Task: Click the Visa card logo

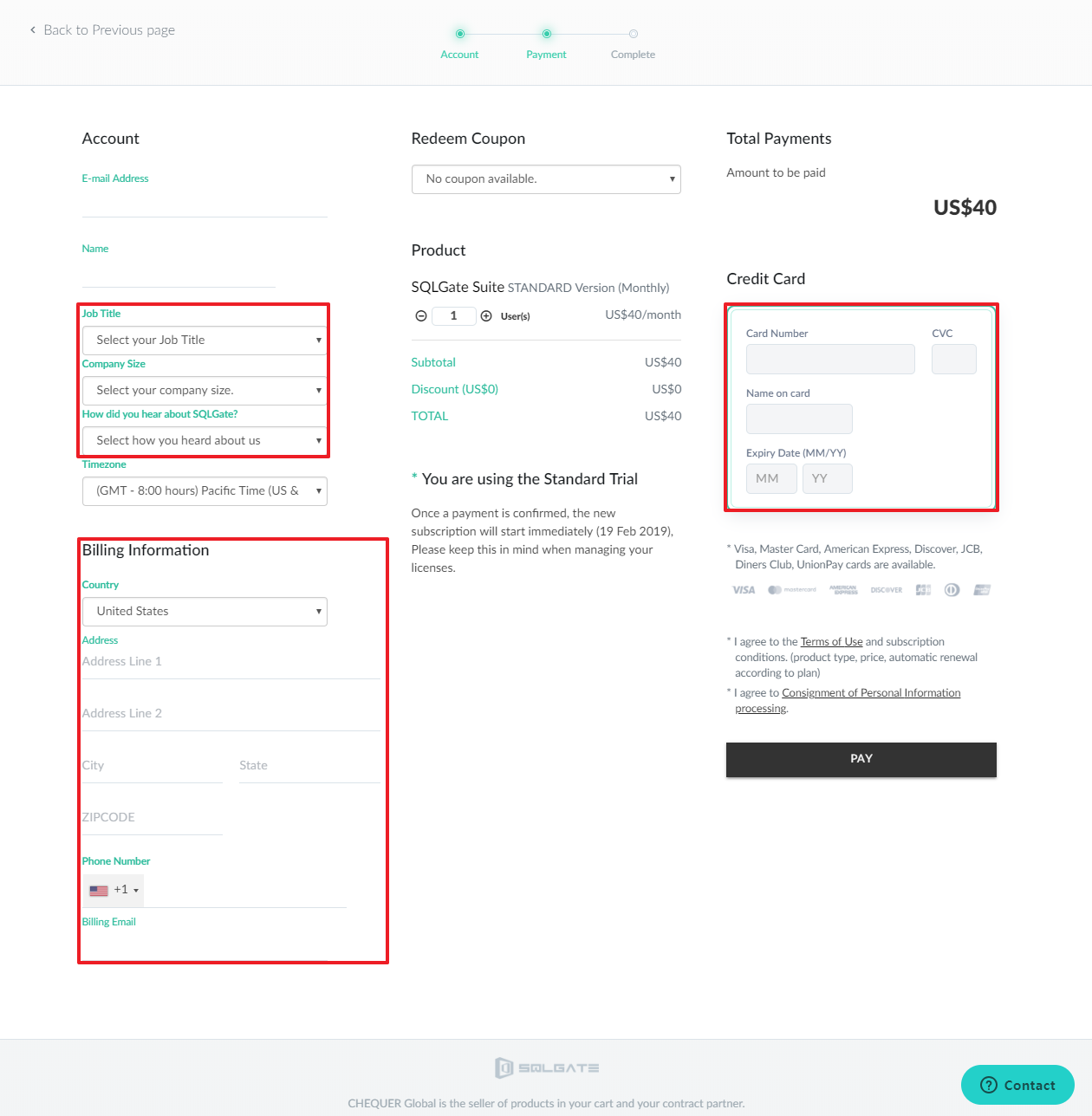Action: point(744,590)
